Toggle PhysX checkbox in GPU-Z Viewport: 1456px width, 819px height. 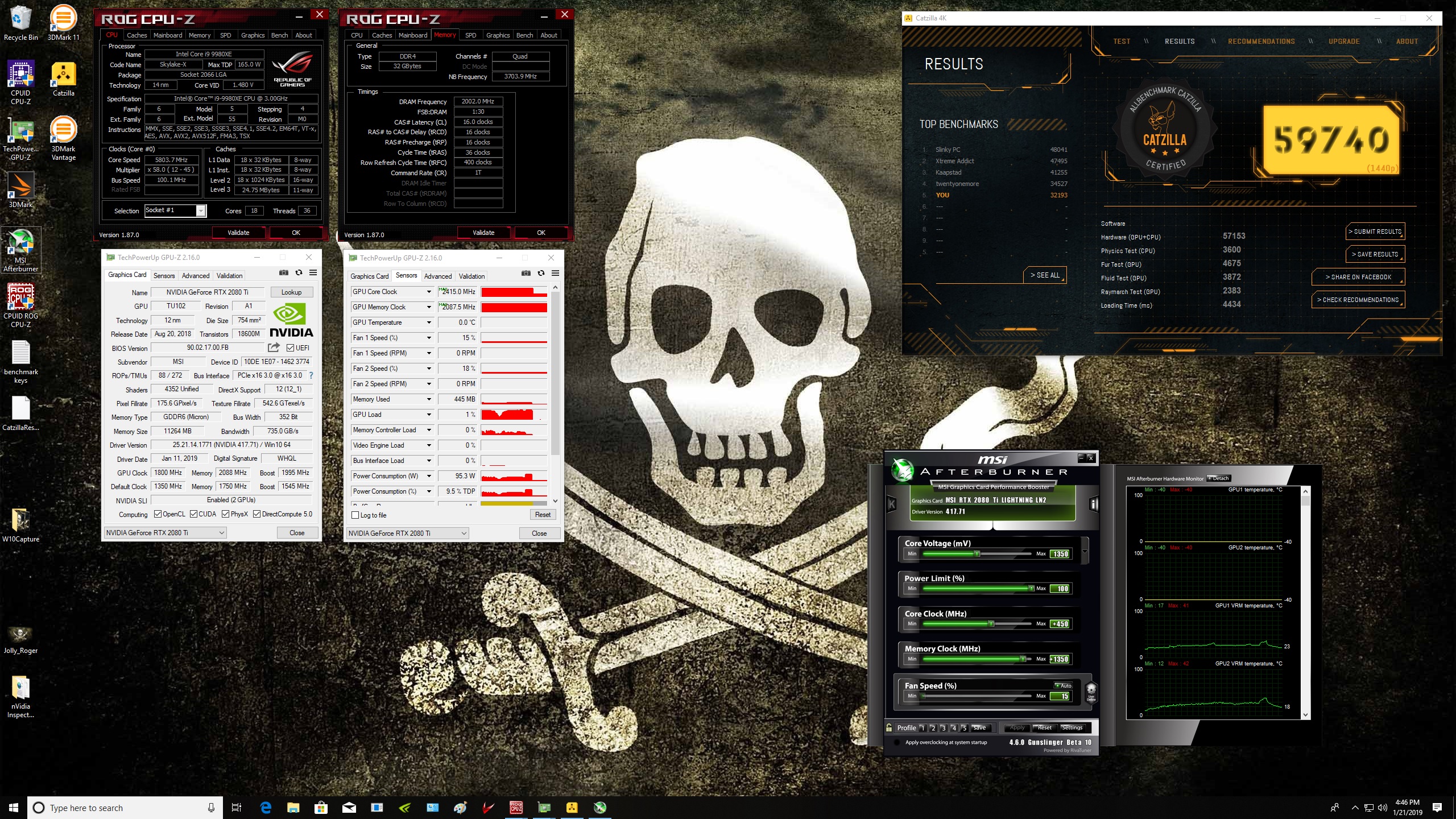(x=226, y=514)
